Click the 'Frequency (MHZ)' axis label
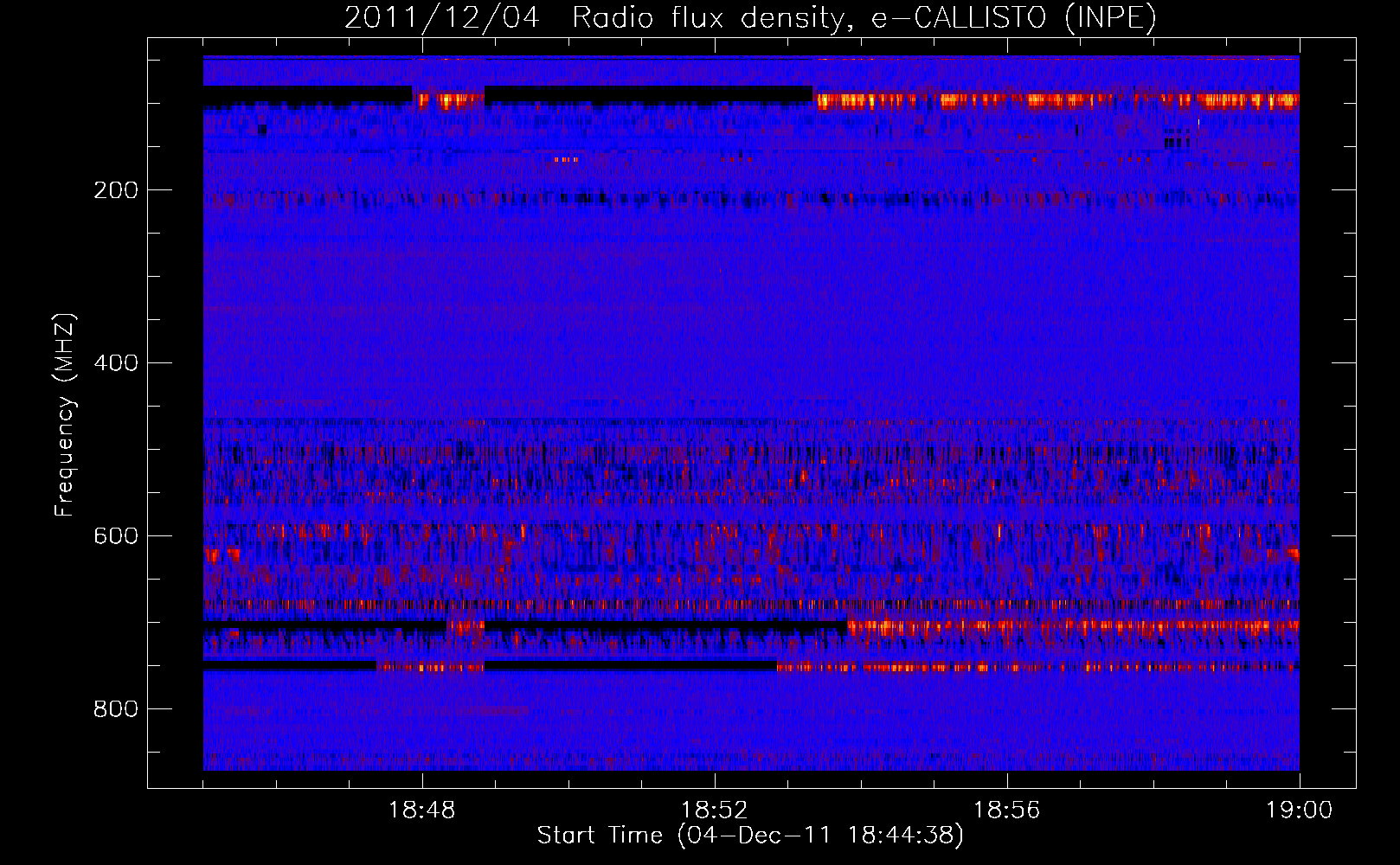 pyautogui.click(x=65, y=415)
